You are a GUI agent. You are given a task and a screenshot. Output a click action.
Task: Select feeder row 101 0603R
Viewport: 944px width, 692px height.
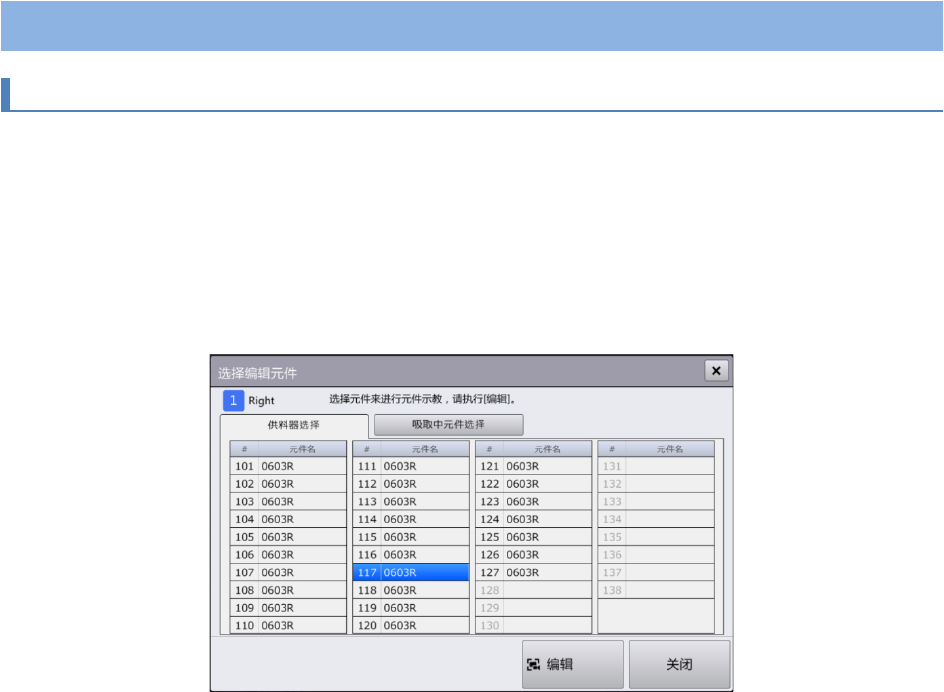tap(288, 466)
